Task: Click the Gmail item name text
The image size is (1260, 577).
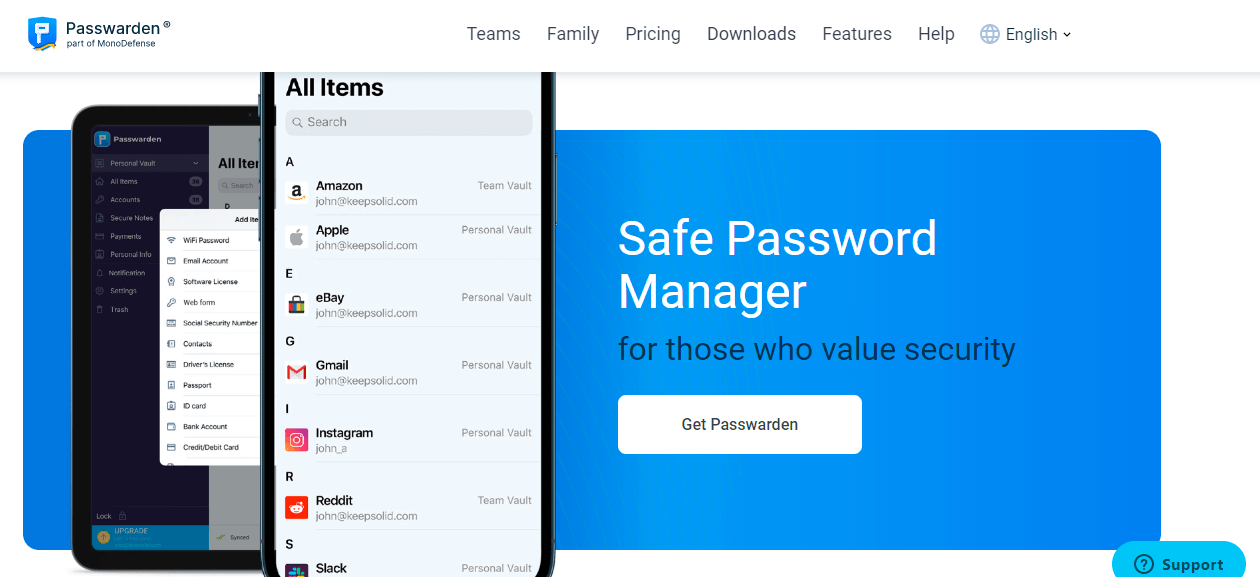Action: [x=332, y=365]
